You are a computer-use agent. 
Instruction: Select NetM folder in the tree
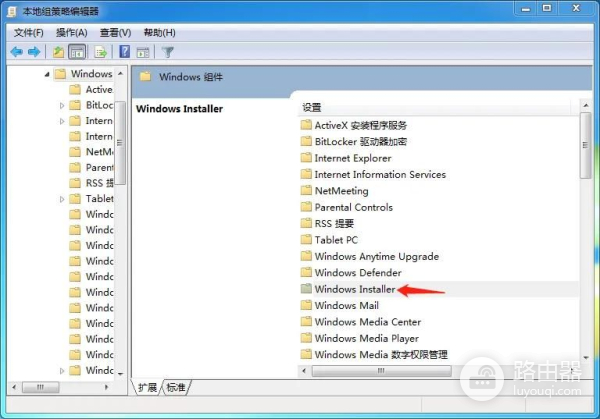coord(91,152)
